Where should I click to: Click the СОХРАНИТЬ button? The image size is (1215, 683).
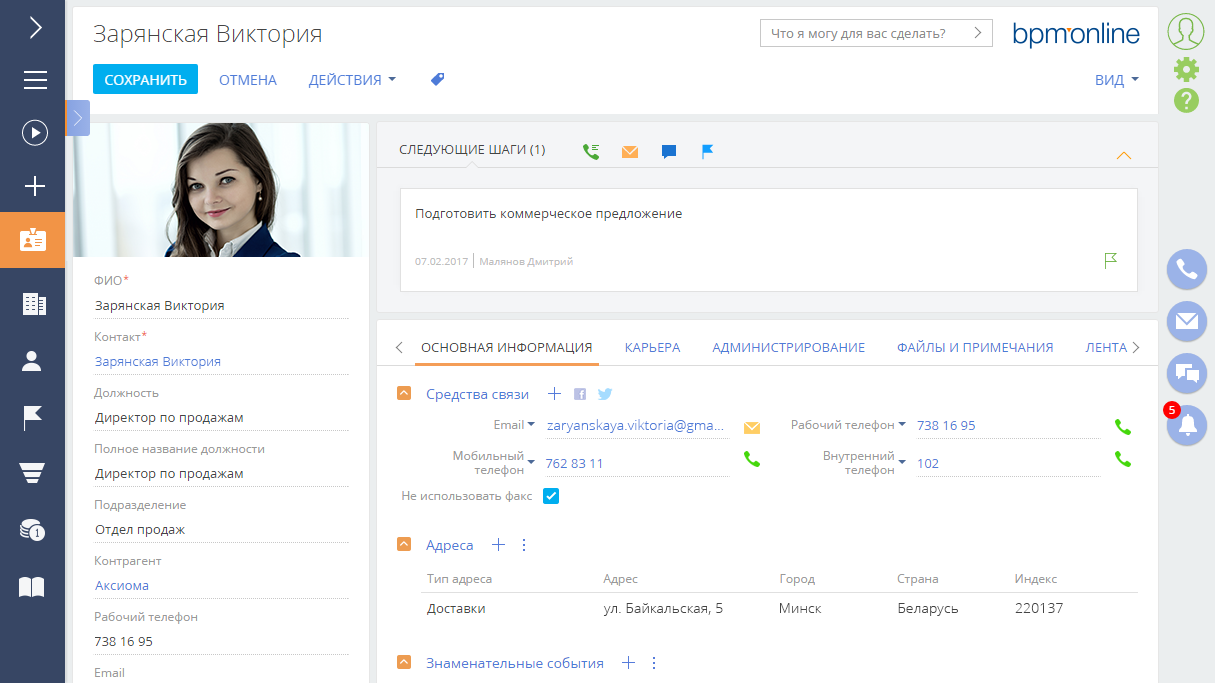coord(145,78)
